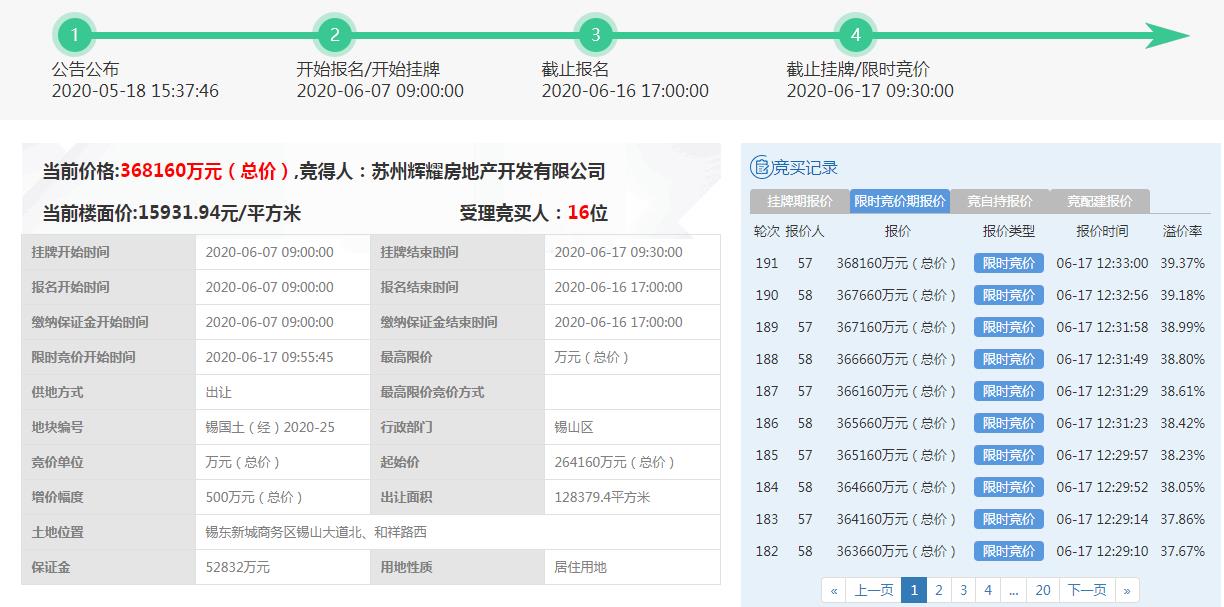Click deposit amount 52832万元

238,567
